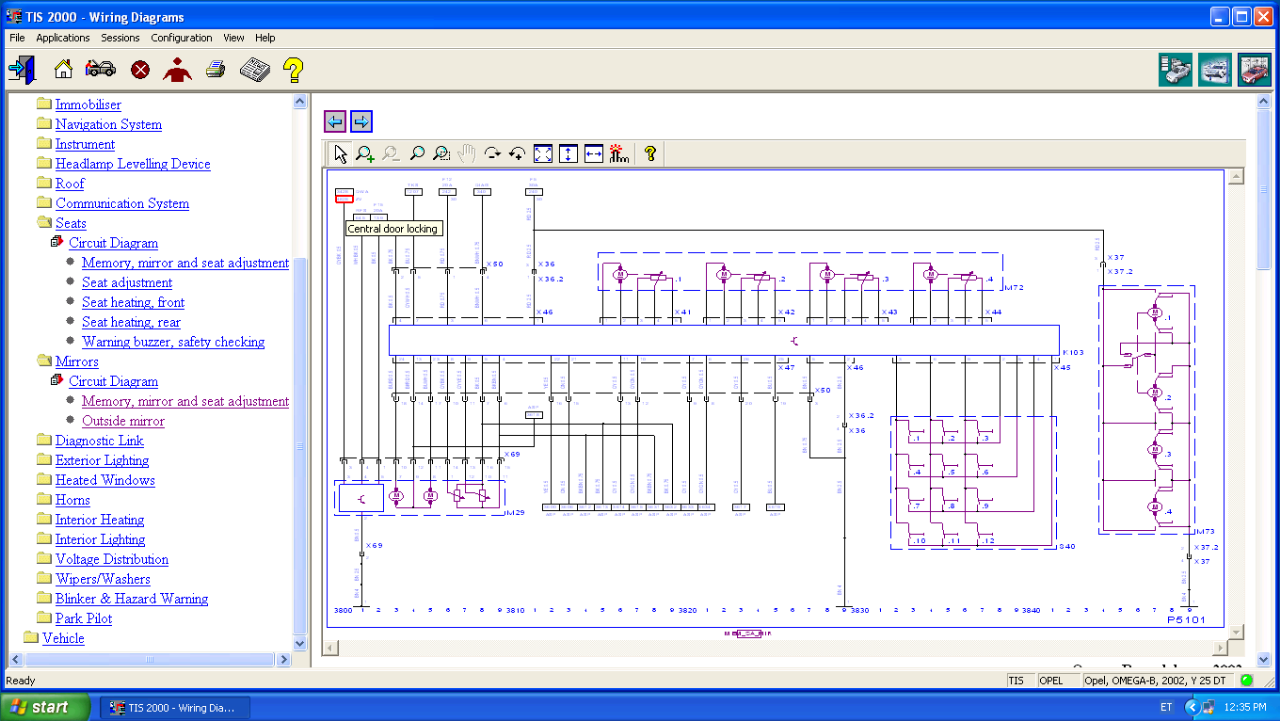Select the arrow pointer tool

(340, 154)
